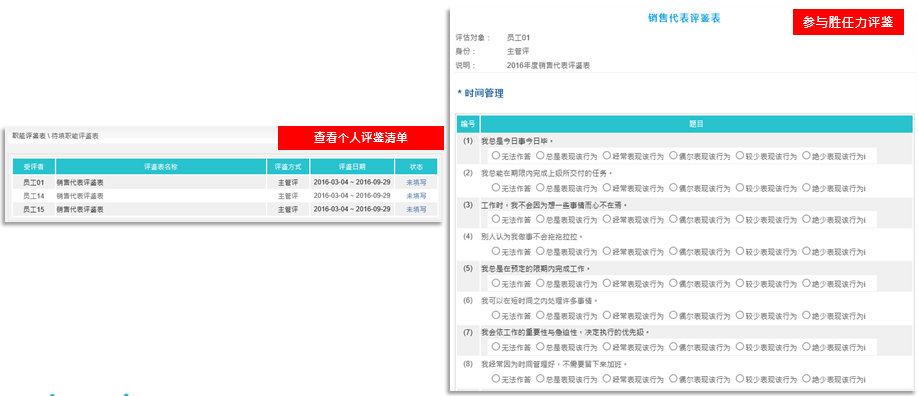Choose 较少表现该行为 for question (3)

pos(740,219)
